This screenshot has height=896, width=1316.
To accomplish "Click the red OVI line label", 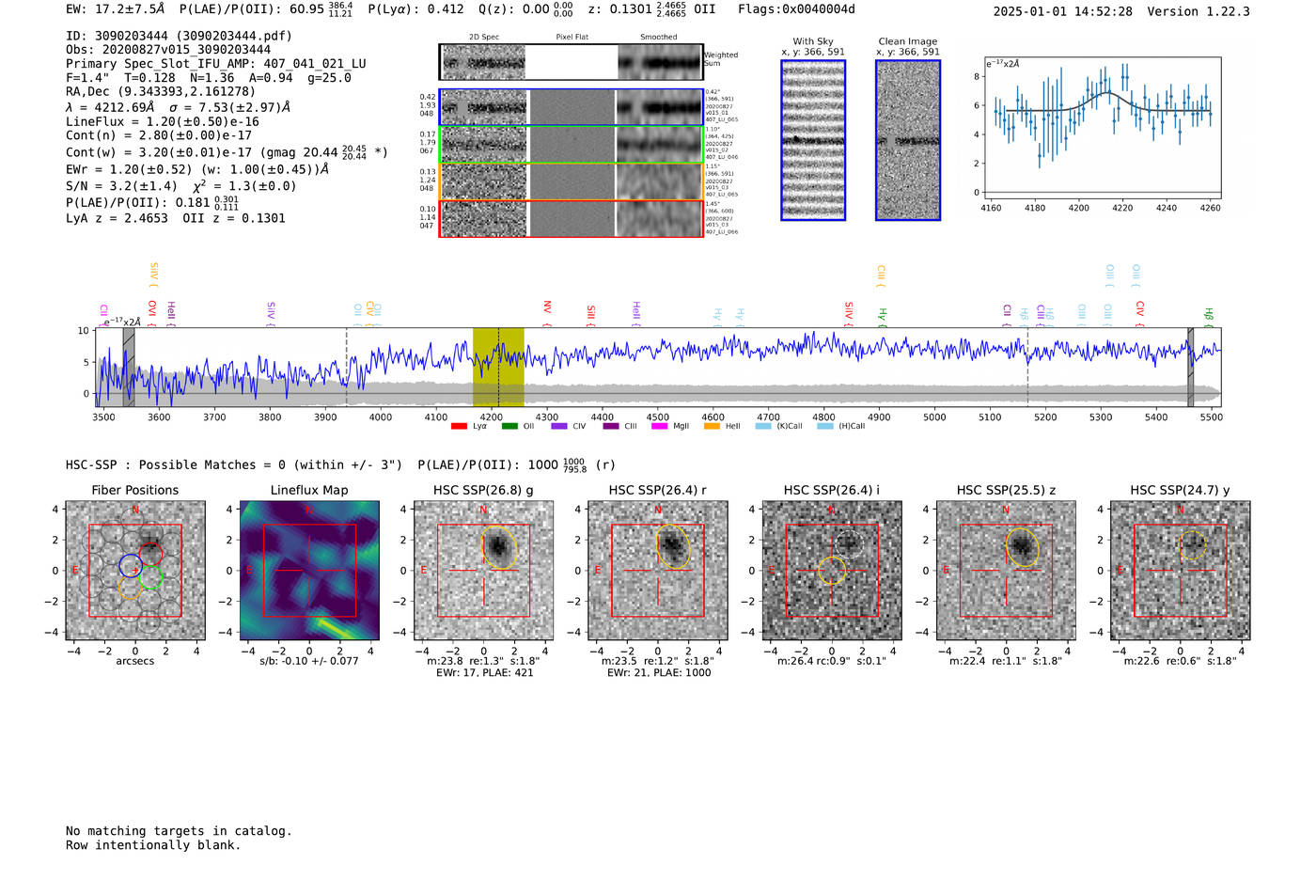I will tap(152, 313).
